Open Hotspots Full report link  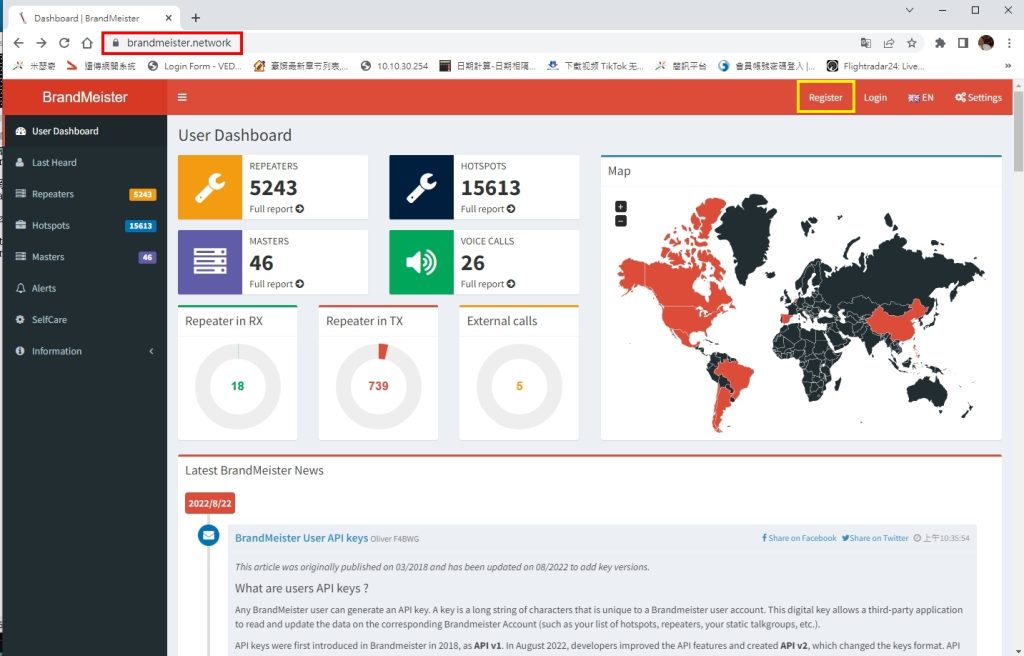tap(488, 209)
